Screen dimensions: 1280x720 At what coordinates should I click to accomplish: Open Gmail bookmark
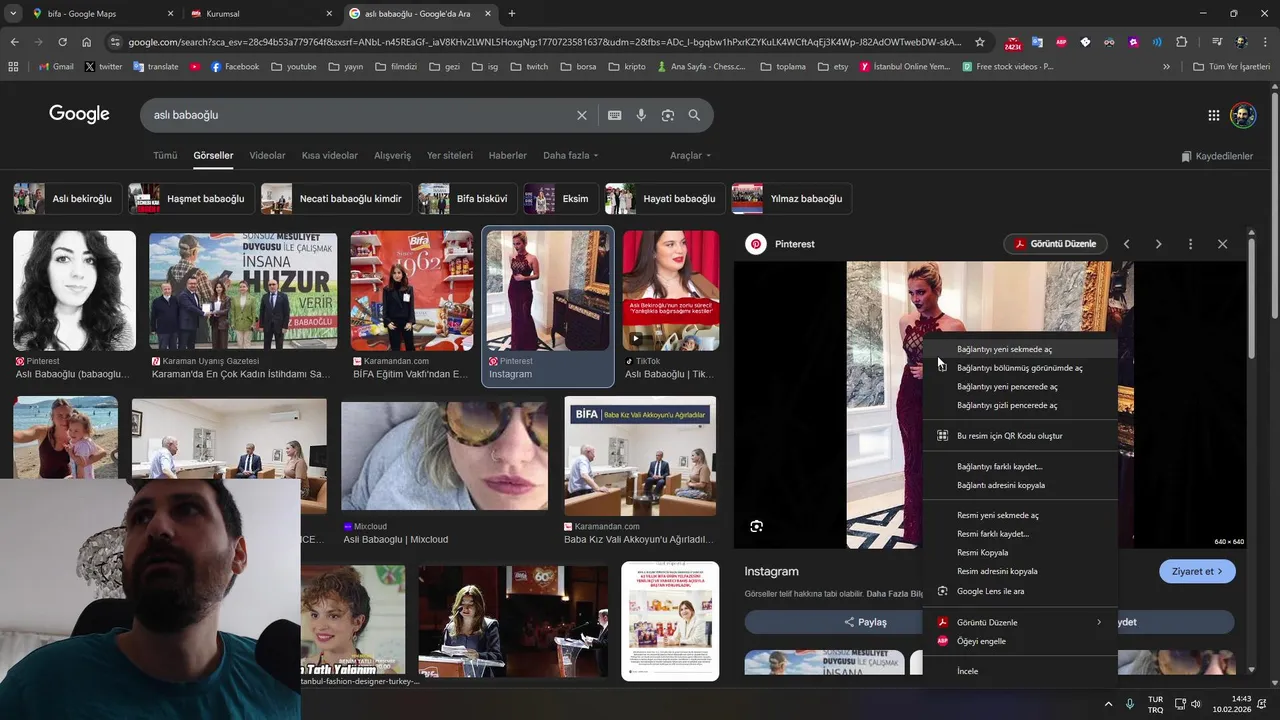pos(56,67)
